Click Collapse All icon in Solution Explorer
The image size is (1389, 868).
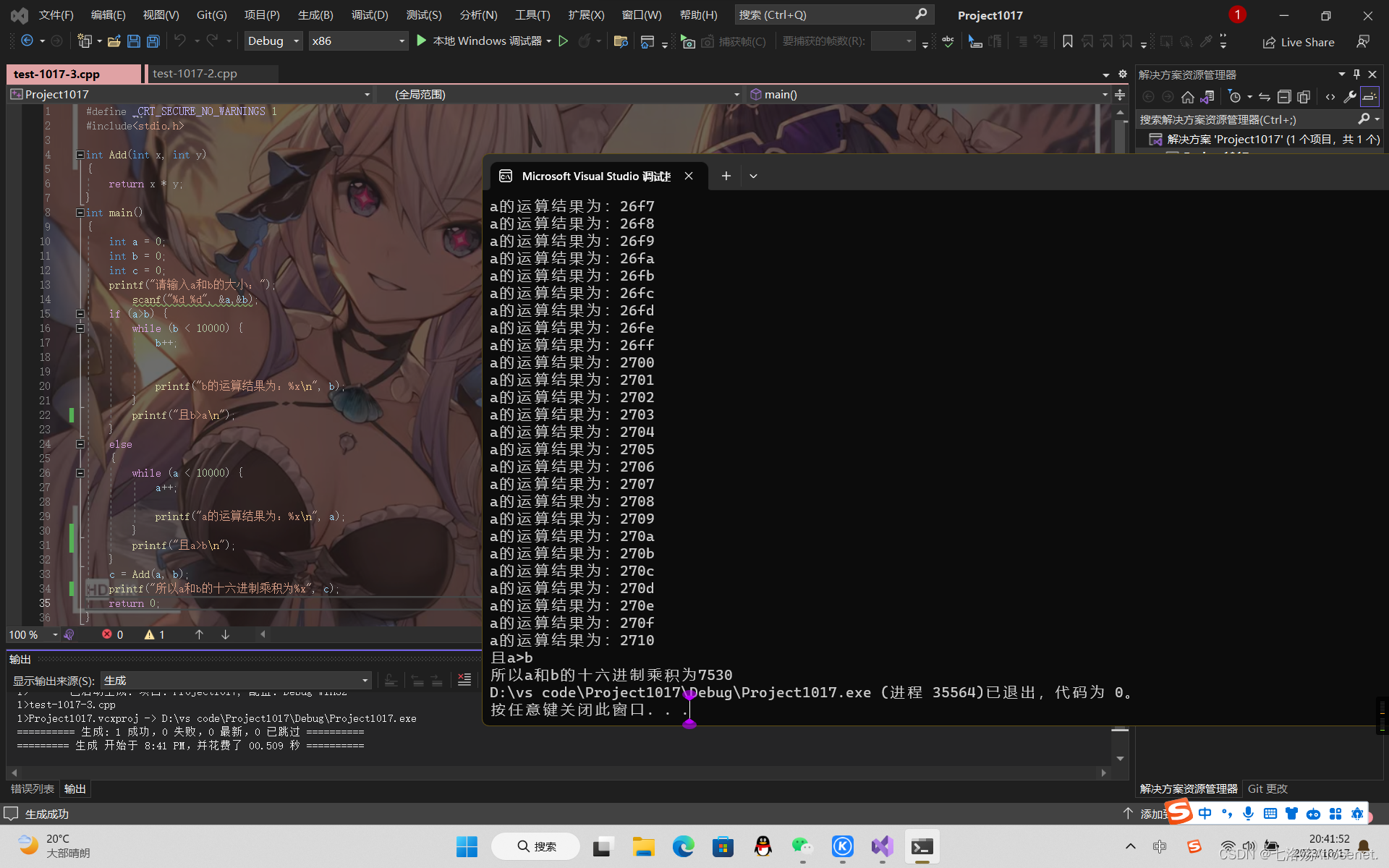pos(1284,97)
